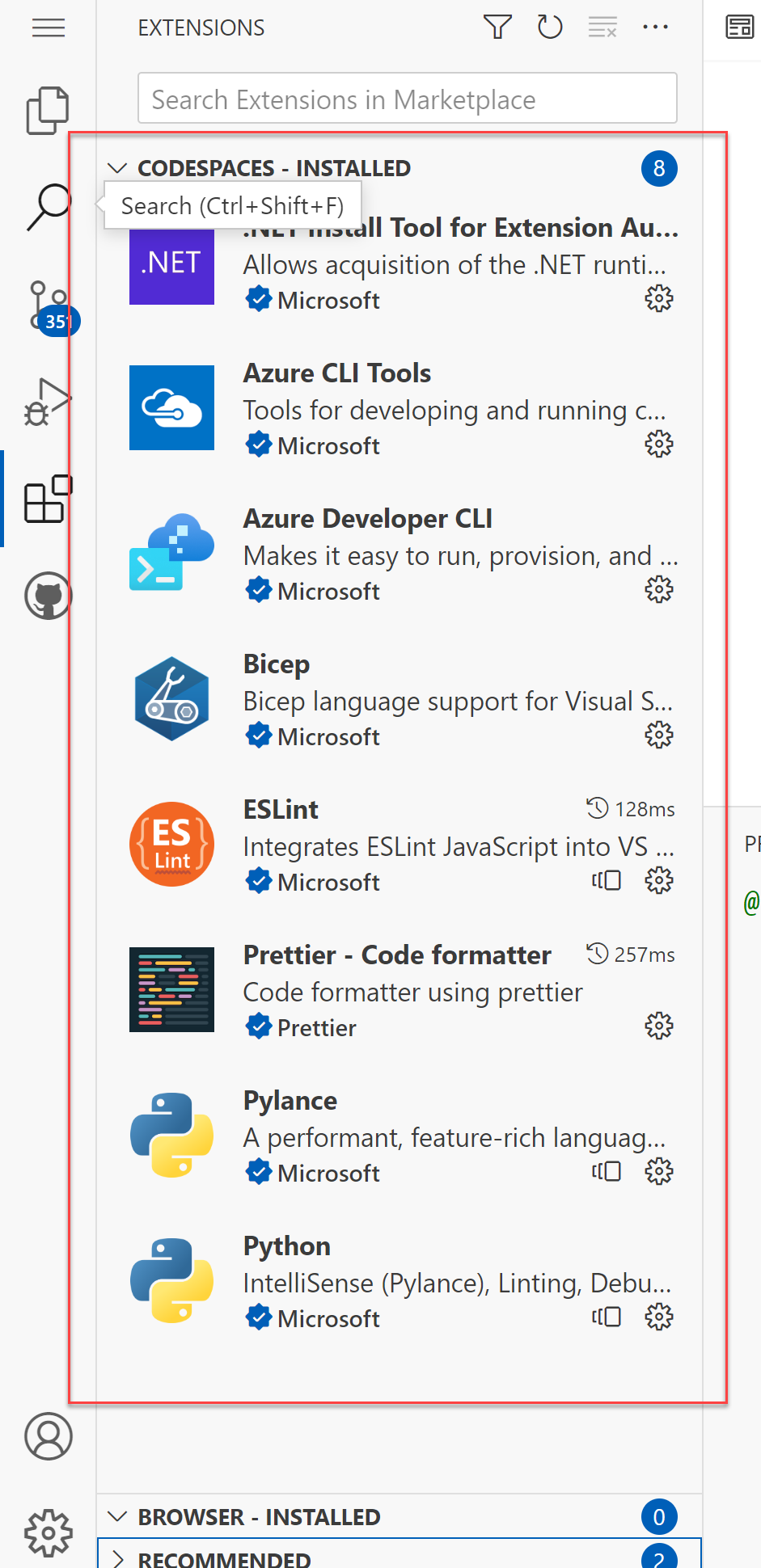Open the Source Control view
This screenshot has height=1568, width=761.
pyautogui.click(x=48, y=303)
